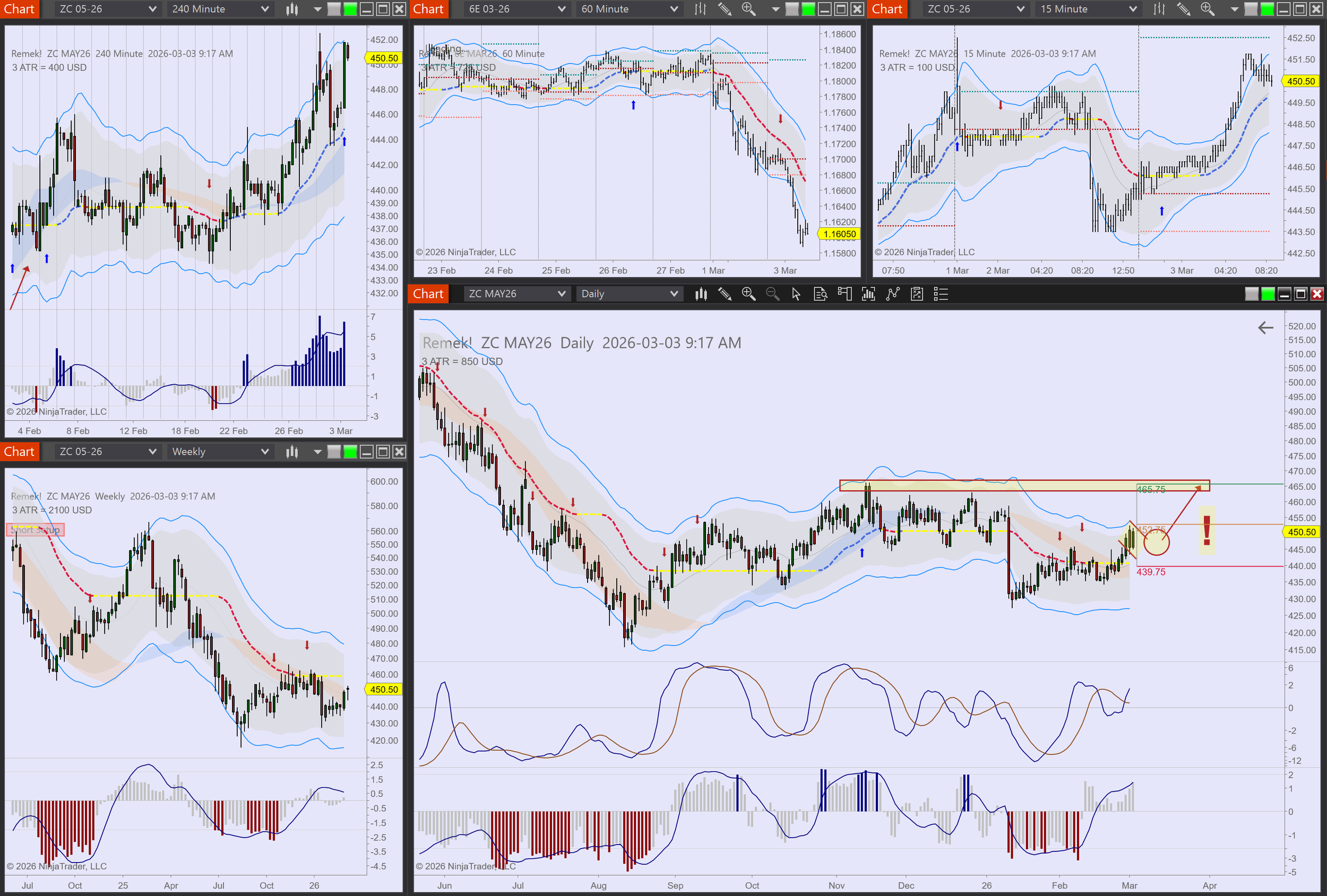Toggle the grey window-state square on the Weekly chart
Viewport: 1327px width, 896px height.
click(333, 451)
